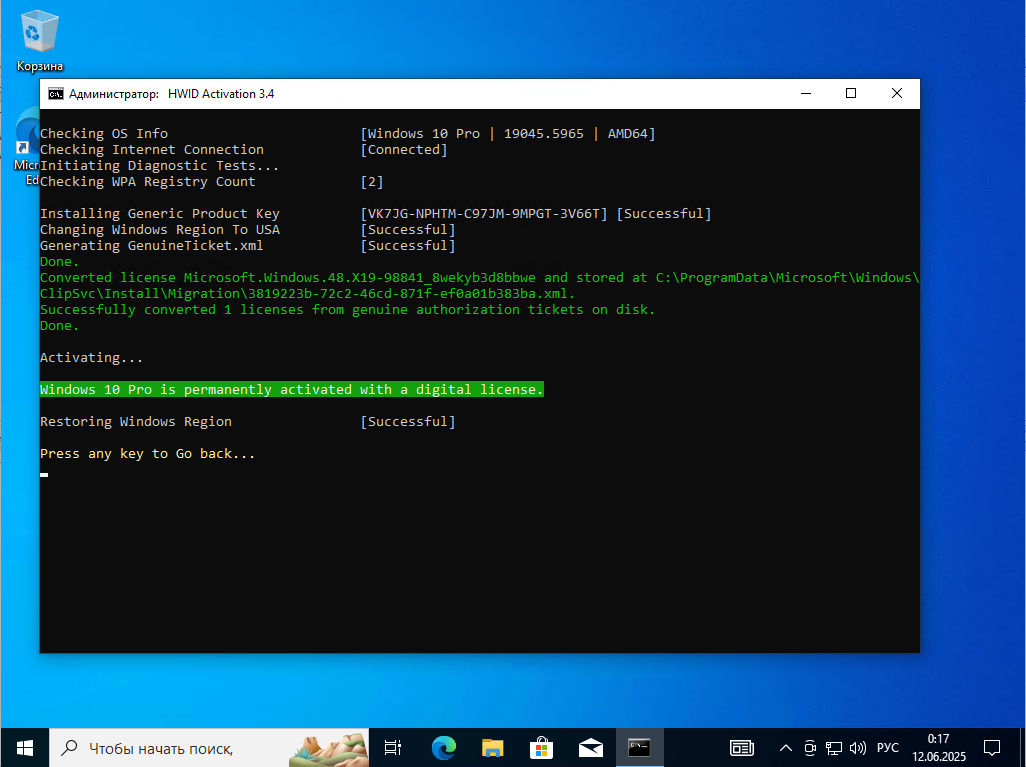Viewport: 1026px width, 767px height.
Task: Open News and interests widget
Action: click(741, 747)
